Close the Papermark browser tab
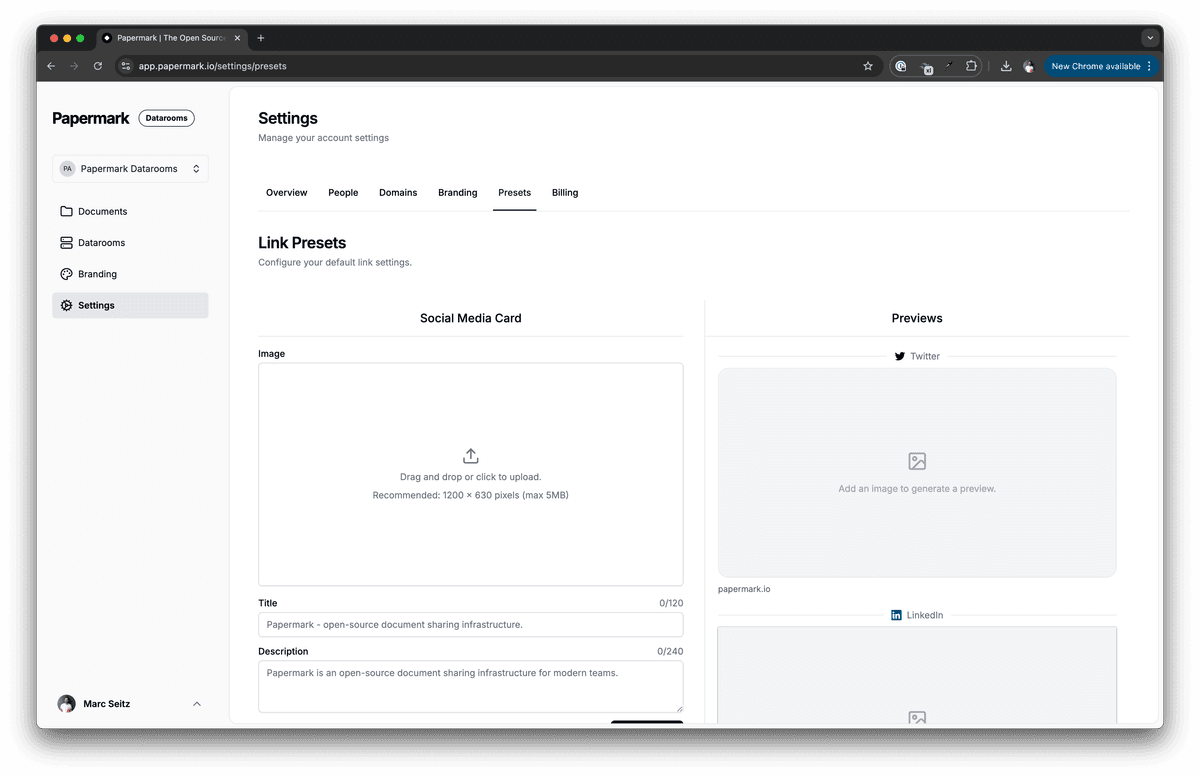 click(x=237, y=38)
